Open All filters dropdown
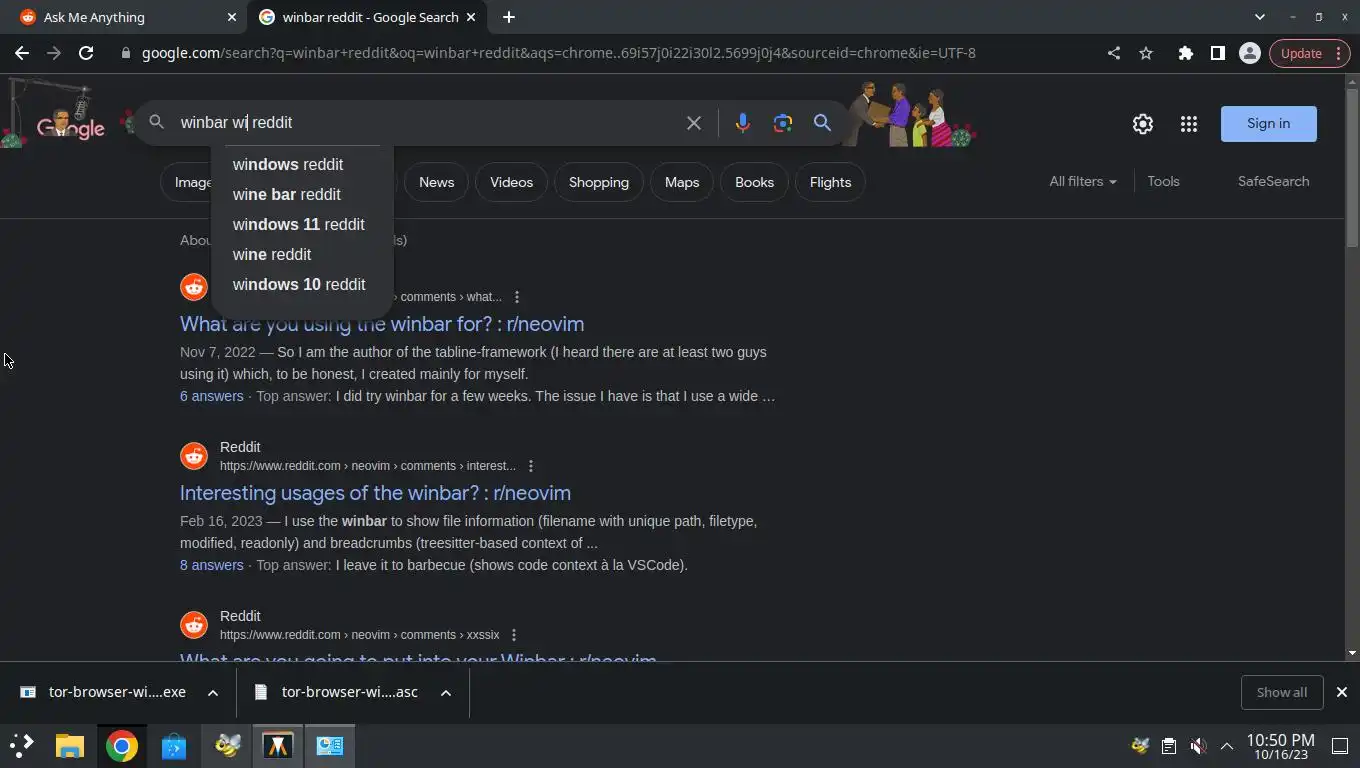1360x768 pixels. pyautogui.click(x=1083, y=181)
